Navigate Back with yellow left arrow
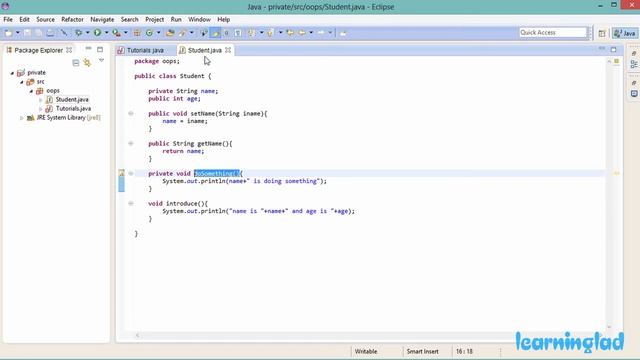 point(302,33)
